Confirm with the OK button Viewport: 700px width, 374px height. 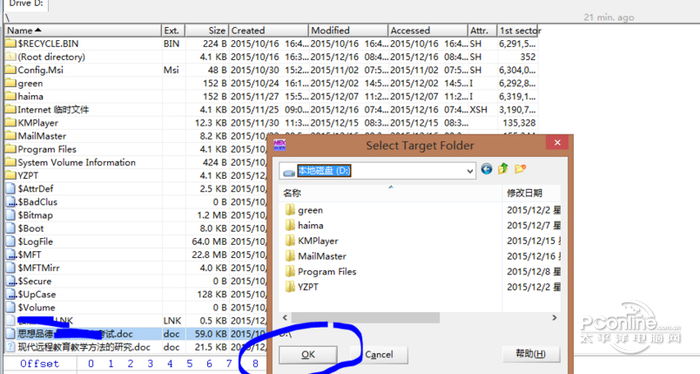pyautogui.click(x=308, y=355)
